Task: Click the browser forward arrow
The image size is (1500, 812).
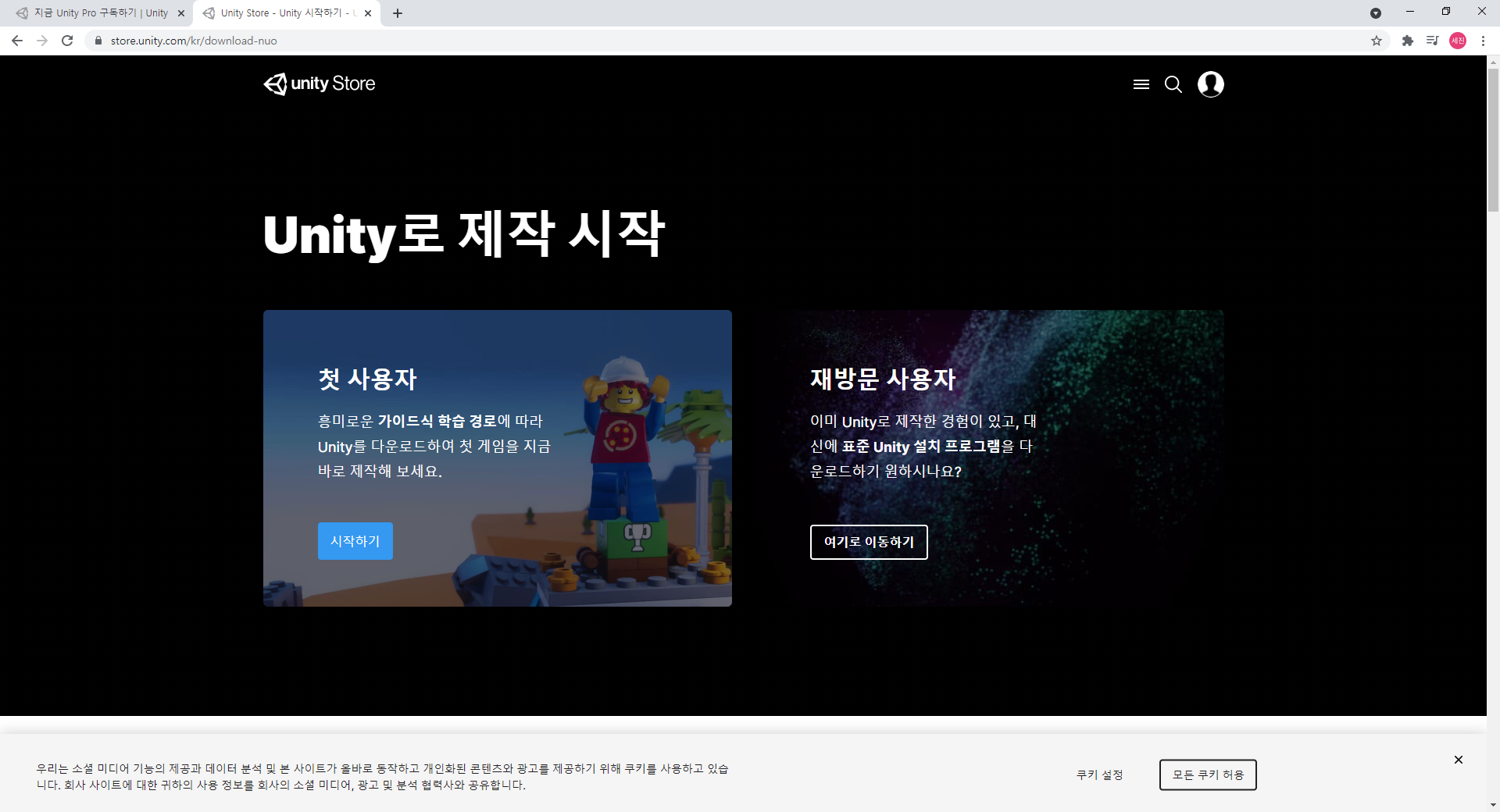Action: pyautogui.click(x=42, y=41)
